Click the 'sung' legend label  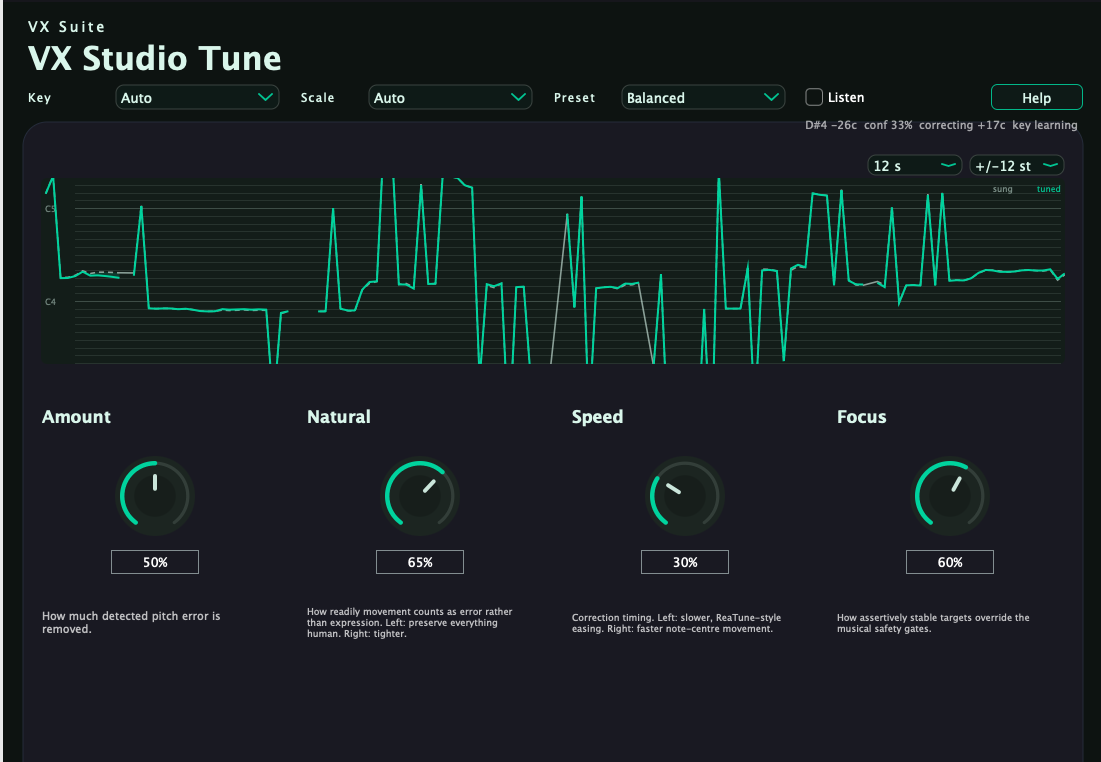[1002, 189]
